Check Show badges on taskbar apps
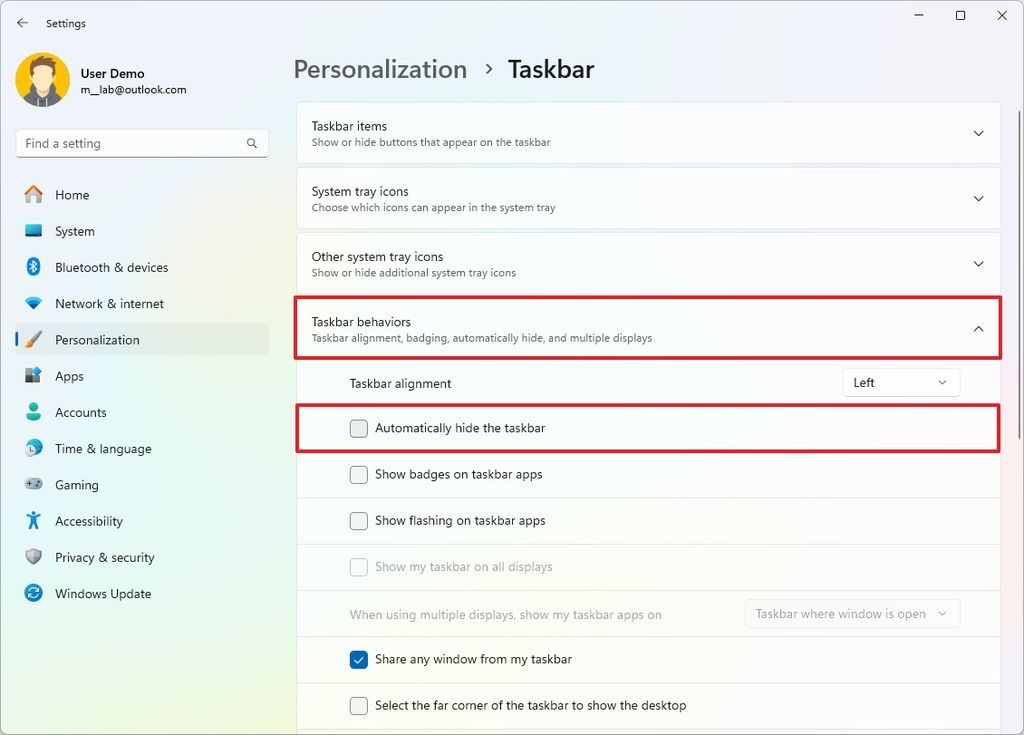This screenshot has width=1024, height=735. pos(358,474)
